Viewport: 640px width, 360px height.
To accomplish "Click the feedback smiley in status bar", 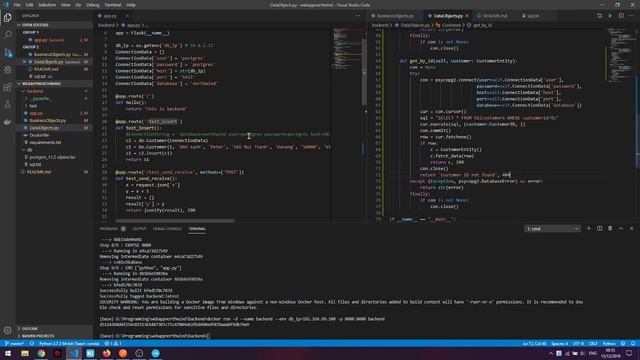I will point(623,344).
